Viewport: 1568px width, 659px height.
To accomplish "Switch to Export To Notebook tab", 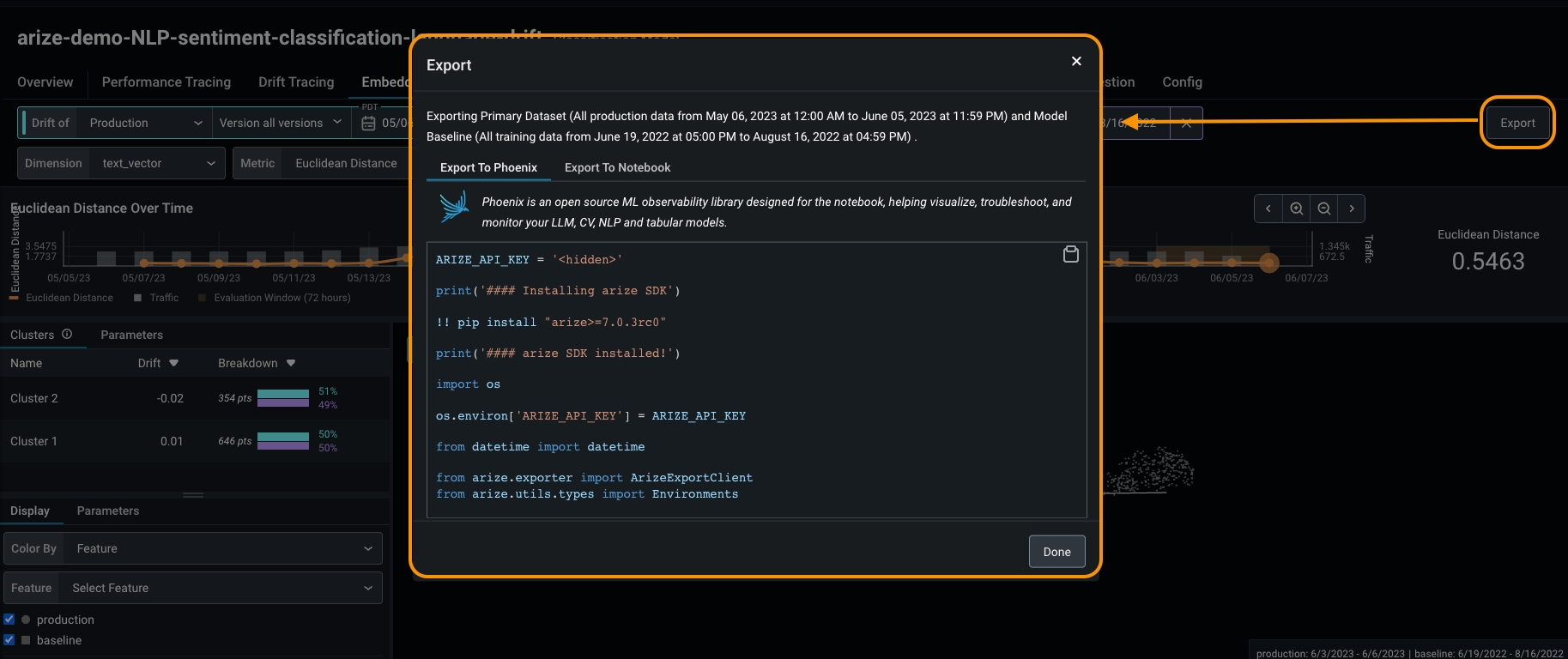I will tap(617, 167).
